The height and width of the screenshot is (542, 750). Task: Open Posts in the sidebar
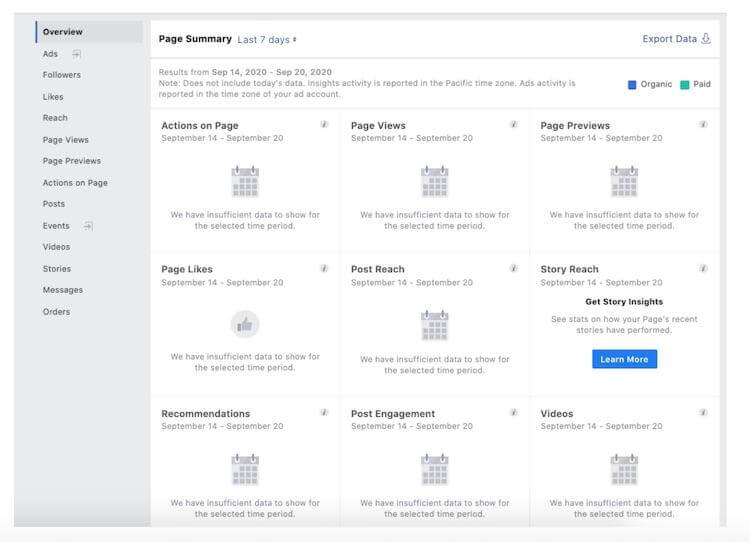coord(54,204)
